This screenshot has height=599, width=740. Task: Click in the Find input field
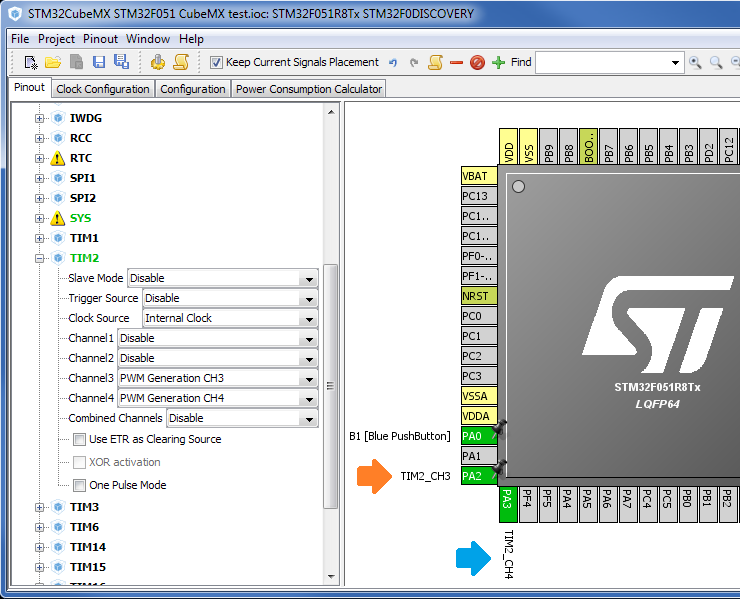pyautogui.click(x=602, y=62)
